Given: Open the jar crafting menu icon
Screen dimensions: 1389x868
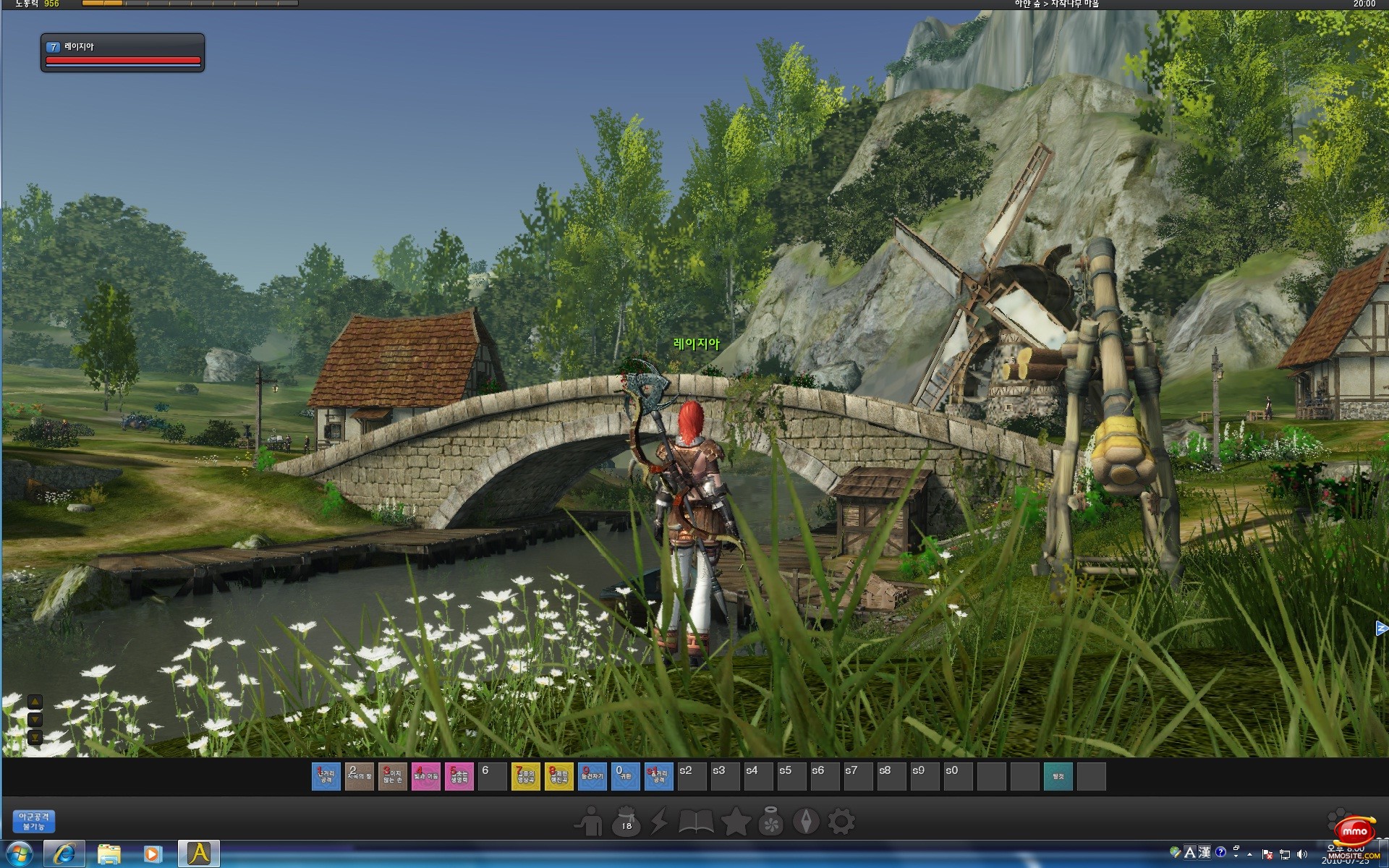Looking at the screenshot, I should click(x=771, y=822).
